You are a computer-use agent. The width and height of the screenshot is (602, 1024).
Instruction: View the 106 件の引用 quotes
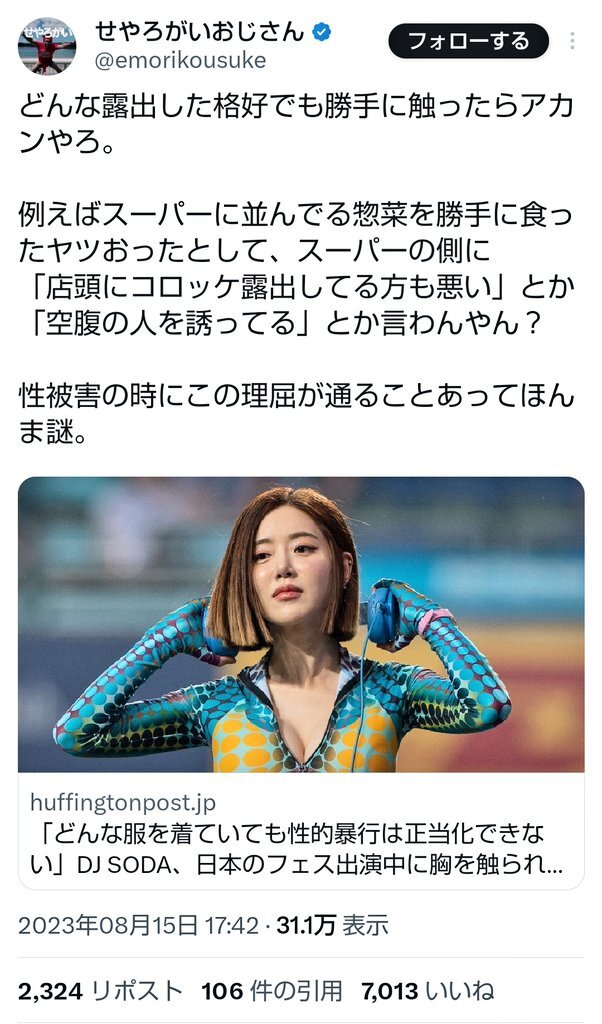[272, 991]
